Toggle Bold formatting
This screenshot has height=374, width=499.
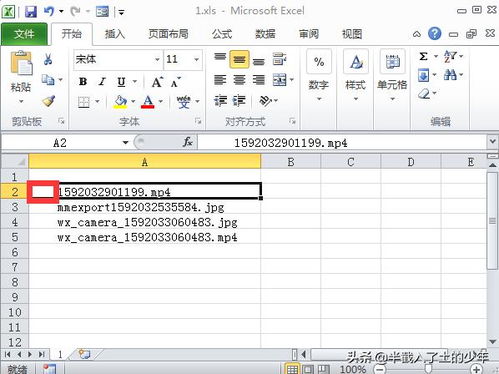pos(83,82)
